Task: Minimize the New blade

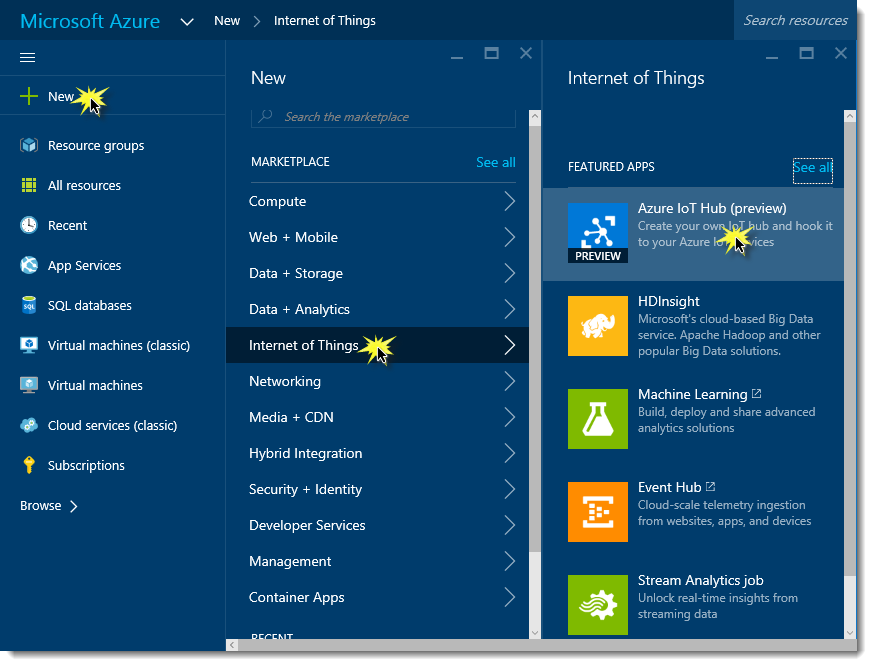Action: 457,56
